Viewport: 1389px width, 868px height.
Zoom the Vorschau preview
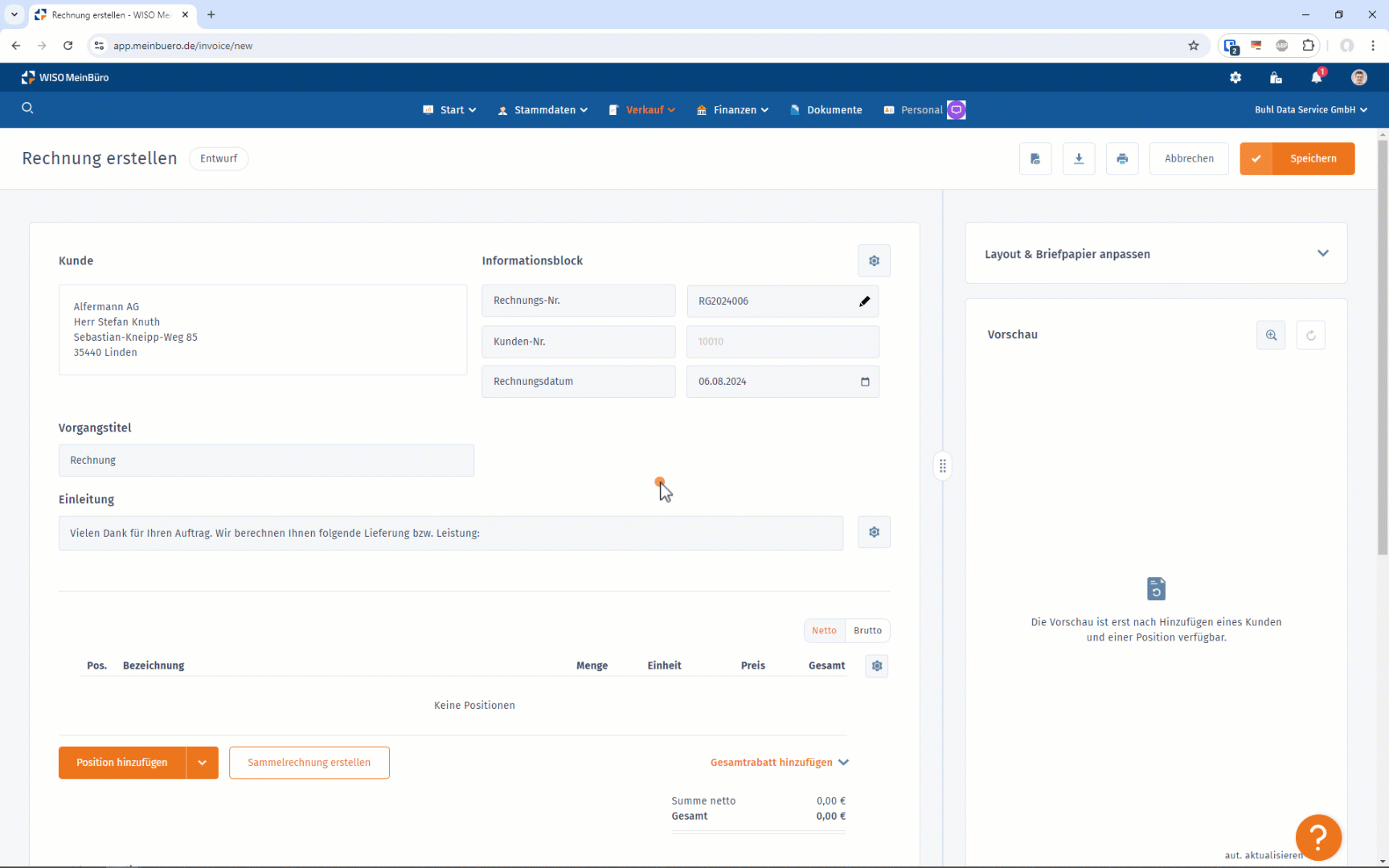(1271, 335)
